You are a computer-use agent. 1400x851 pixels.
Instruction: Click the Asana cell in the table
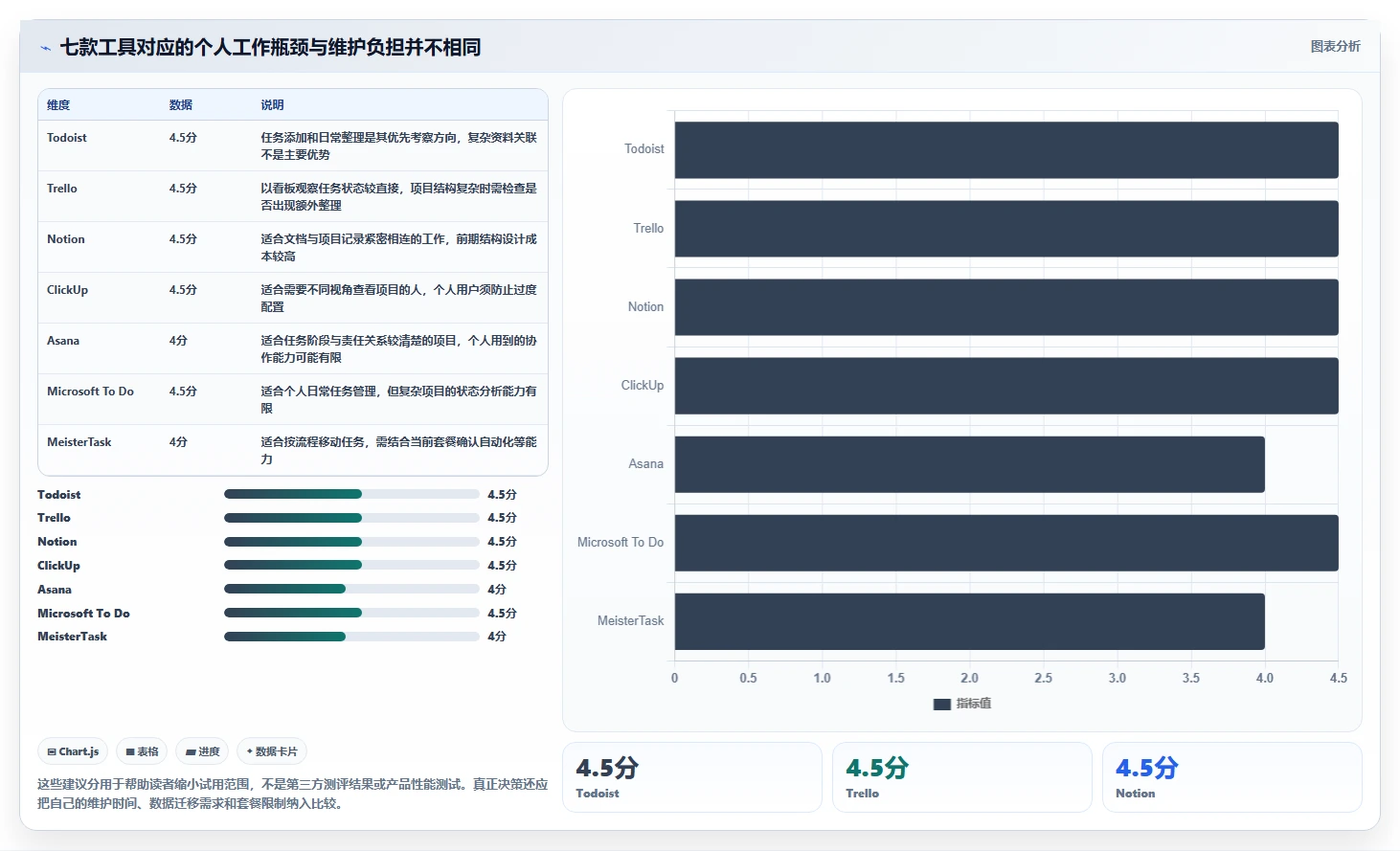coord(63,340)
